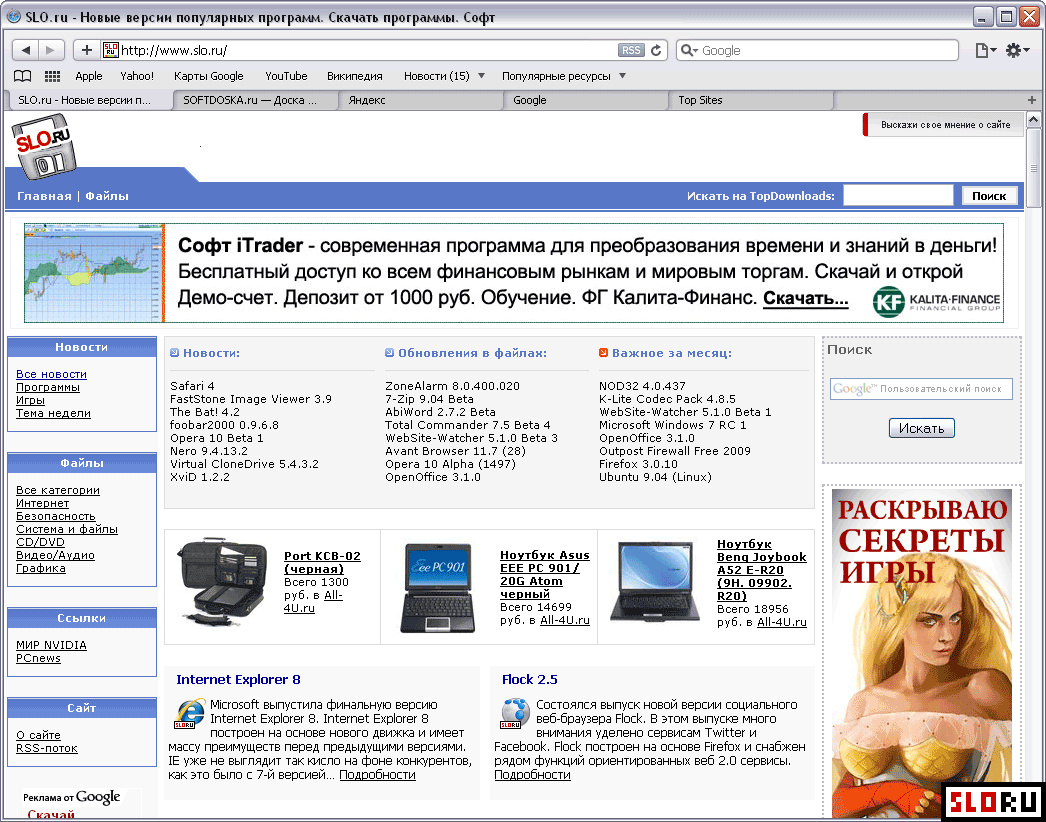Open the Internet Explorer 8 article title
Screen dimensions: 1046x822
238,679
